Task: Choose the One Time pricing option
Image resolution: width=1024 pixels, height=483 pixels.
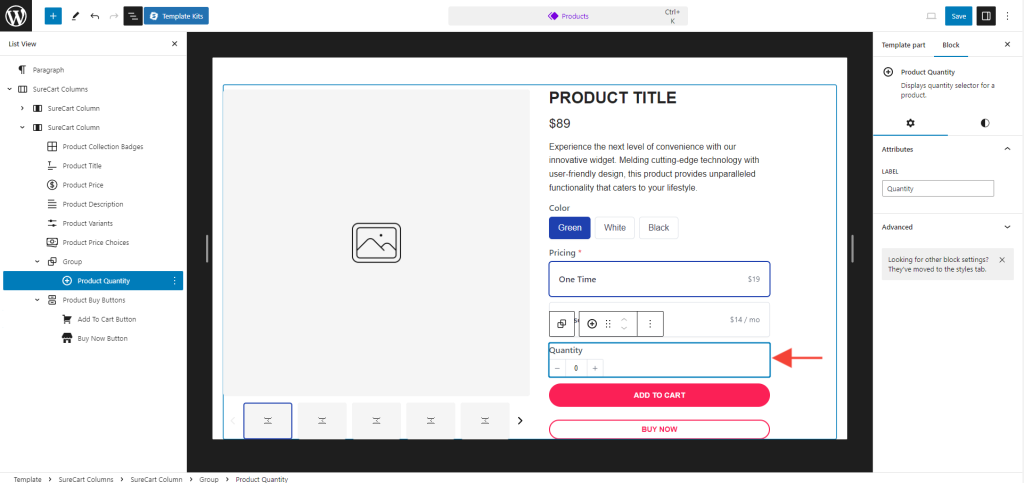Action: coord(659,279)
